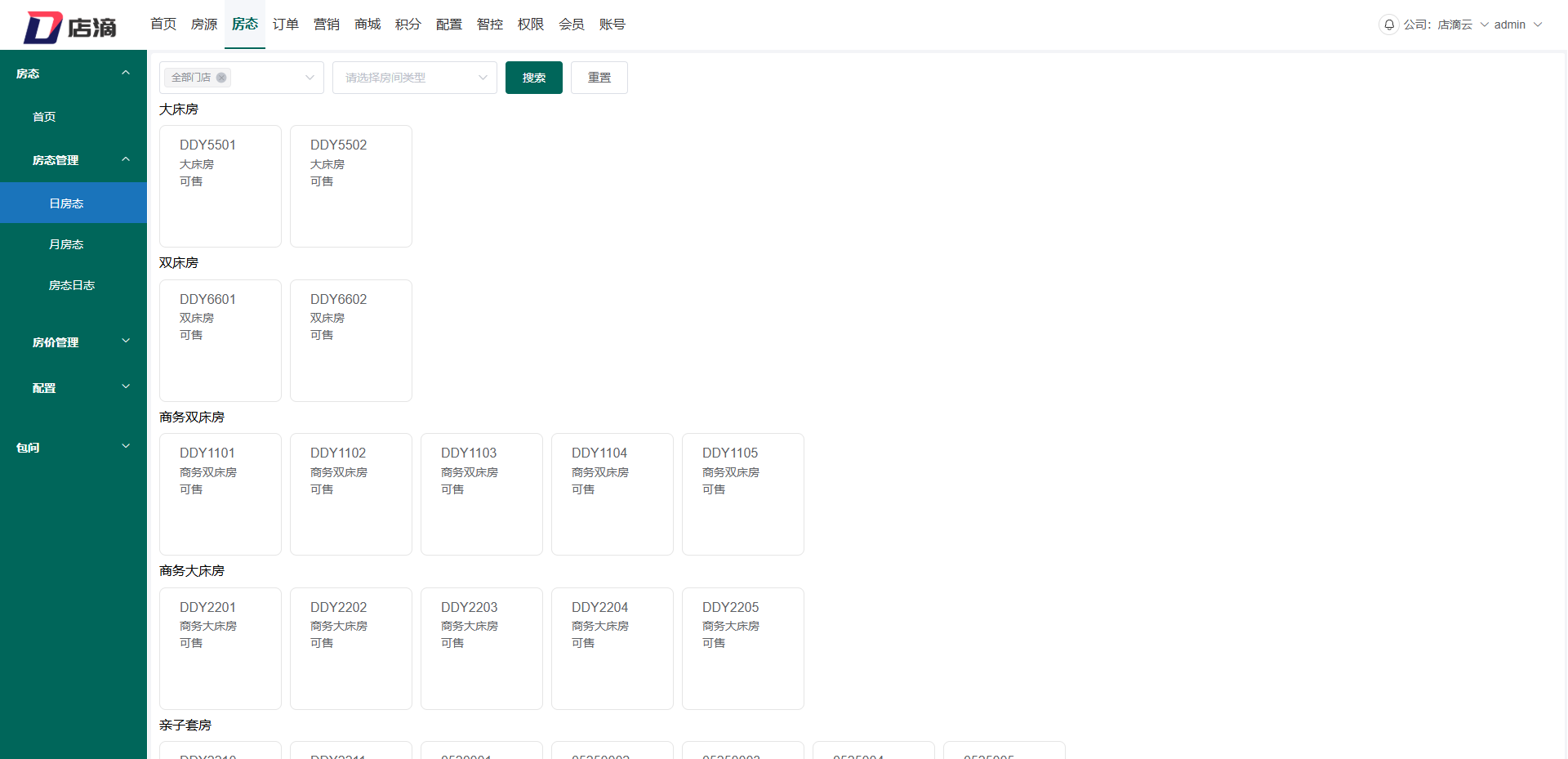Select 月房态 in the sidebar
1568x759 pixels.
[x=65, y=243]
